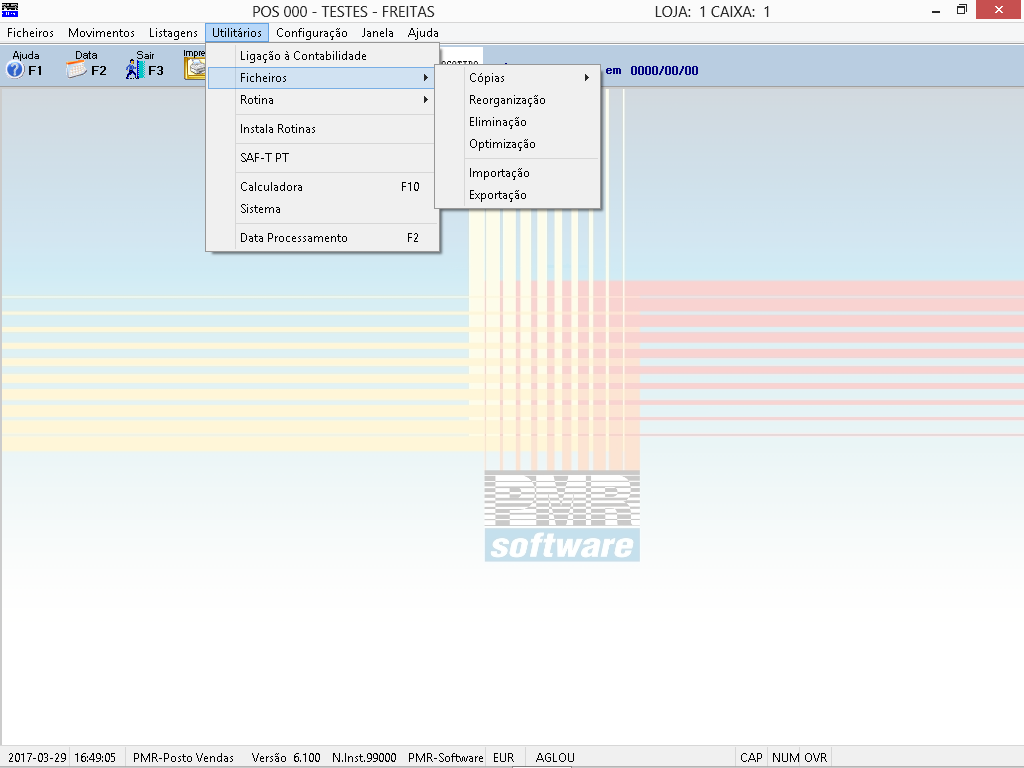Open the Configuração menu in menu bar
Screen dimensions: 1024x768
point(311,33)
